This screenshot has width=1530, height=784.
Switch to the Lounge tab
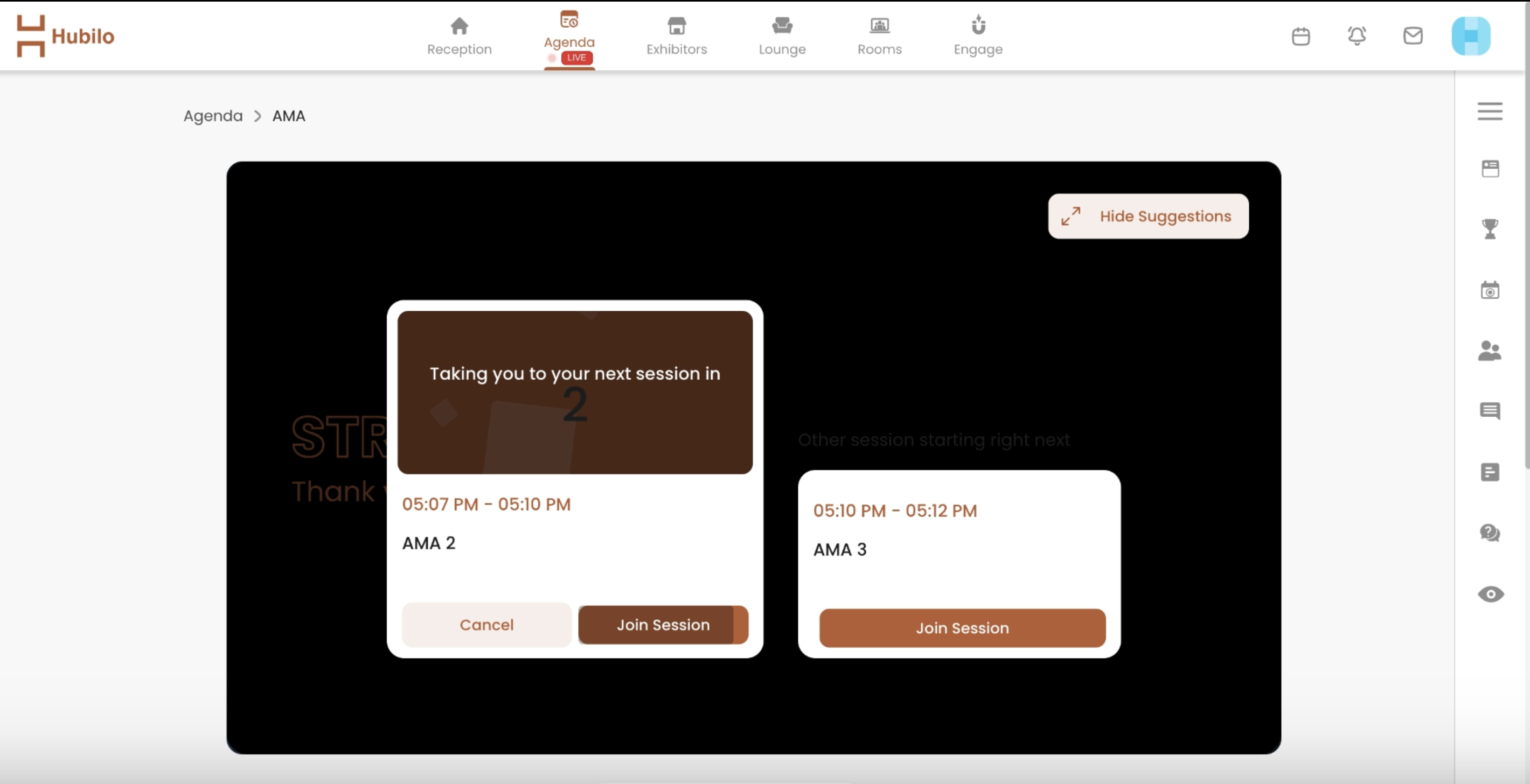[x=782, y=37]
